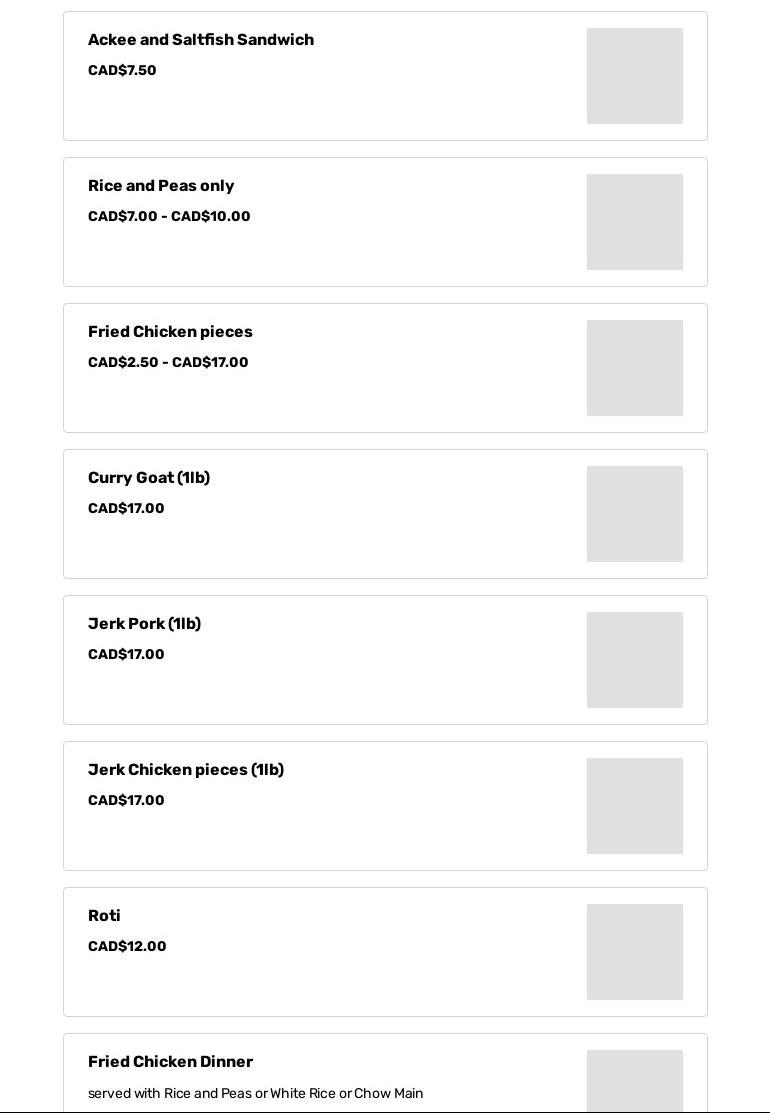Click the CAD$12.00 Roti price
This screenshot has height=1113, width=770.
[127, 947]
